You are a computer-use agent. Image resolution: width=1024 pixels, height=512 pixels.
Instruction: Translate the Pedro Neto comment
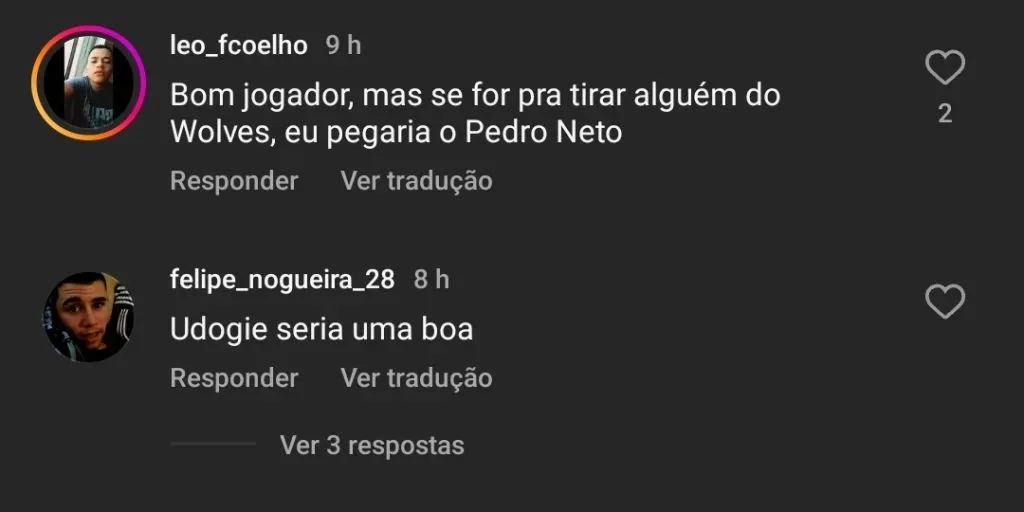(x=416, y=181)
